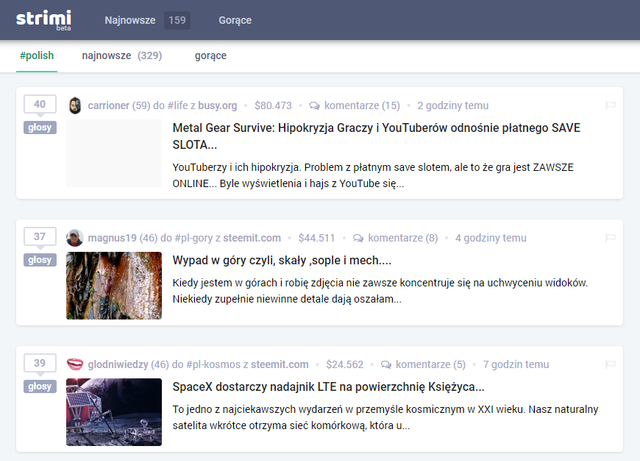Open the #pl-gory tag link
This screenshot has width=640, height=461.
point(193,238)
